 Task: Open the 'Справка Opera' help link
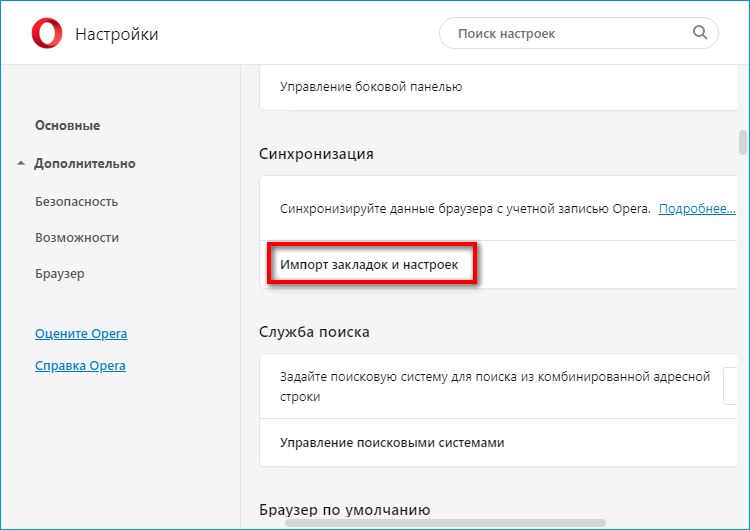point(80,366)
